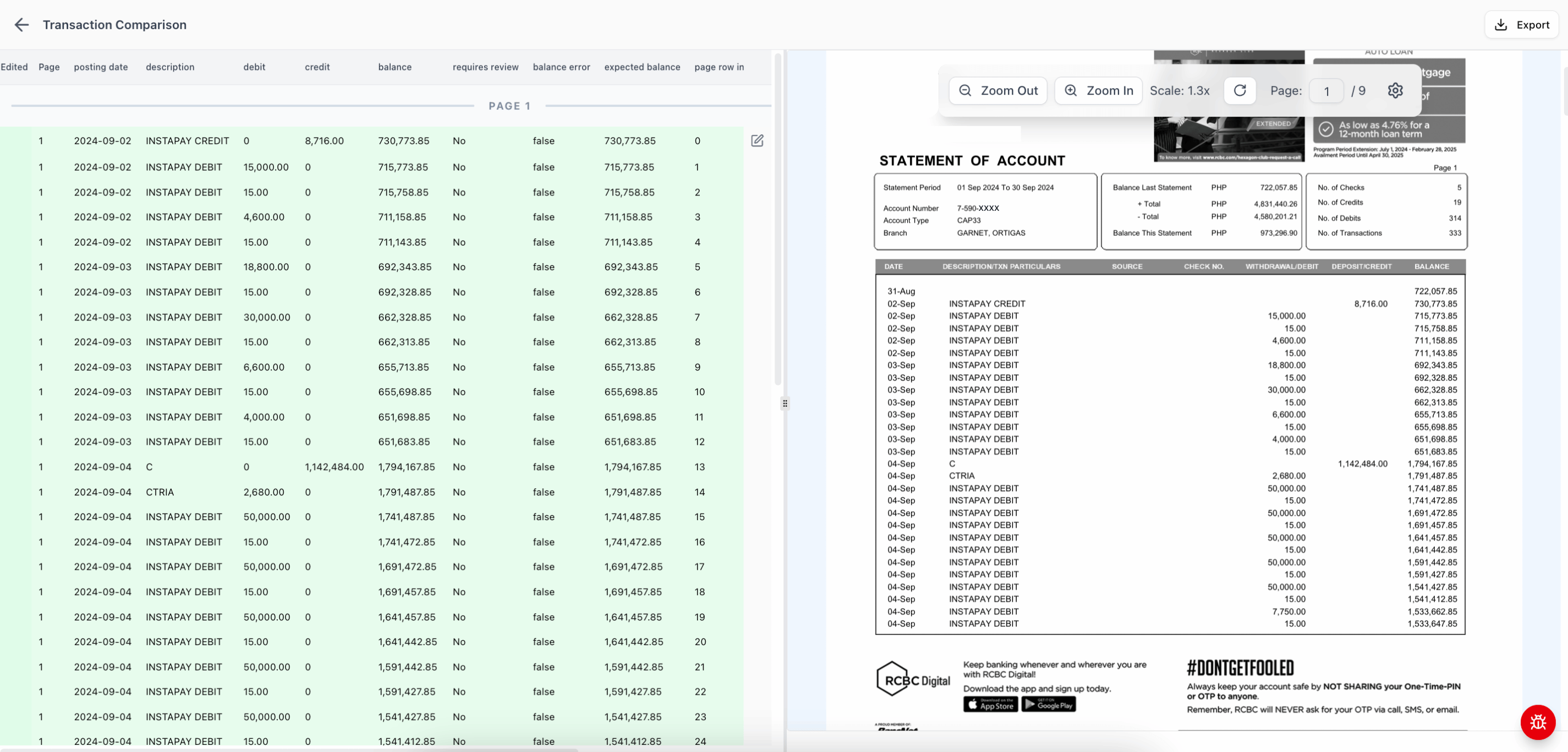Click the requires review column header

tap(485, 67)
